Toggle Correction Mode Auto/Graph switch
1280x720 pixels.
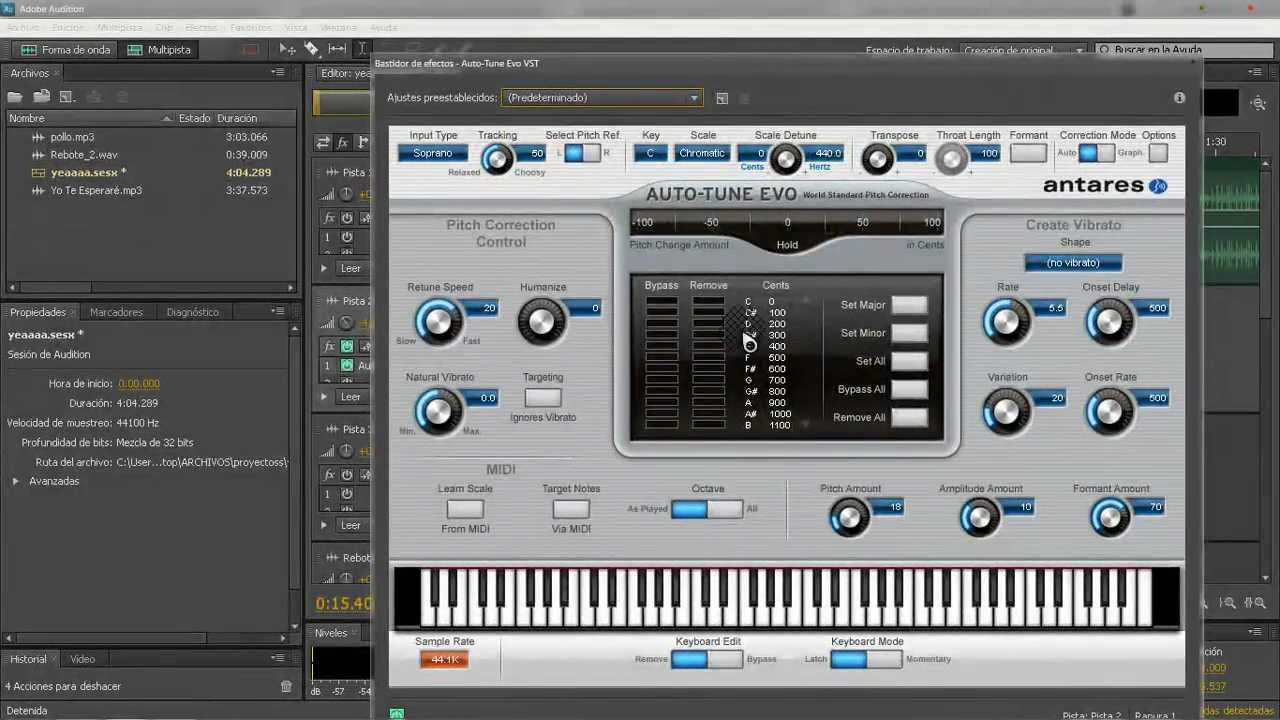coord(1096,153)
